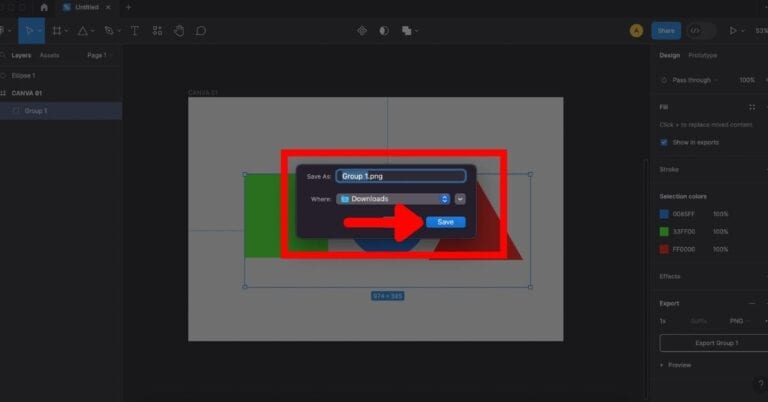Click the user avatar icon
Viewport: 768px width, 402px height.
tap(636, 31)
